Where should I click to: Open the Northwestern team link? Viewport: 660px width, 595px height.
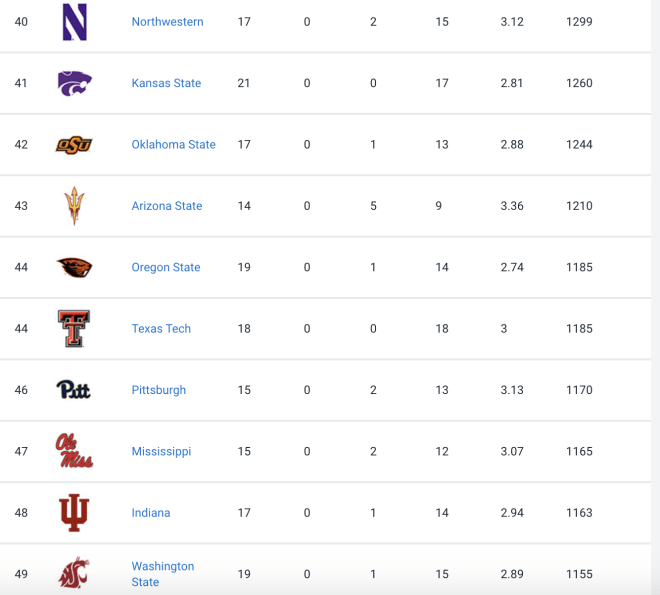[168, 22]
